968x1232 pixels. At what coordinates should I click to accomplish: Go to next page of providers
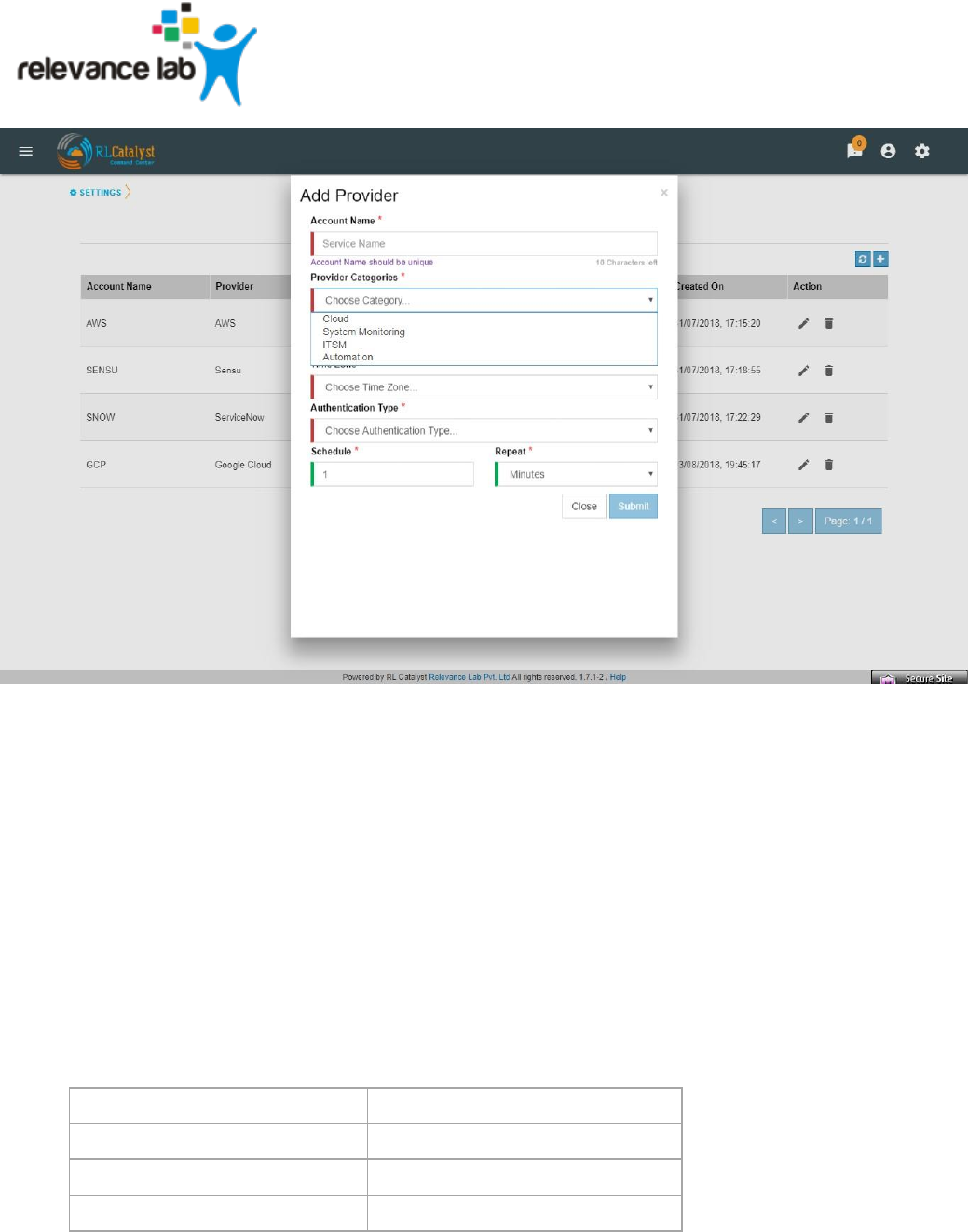pos(800,521)
